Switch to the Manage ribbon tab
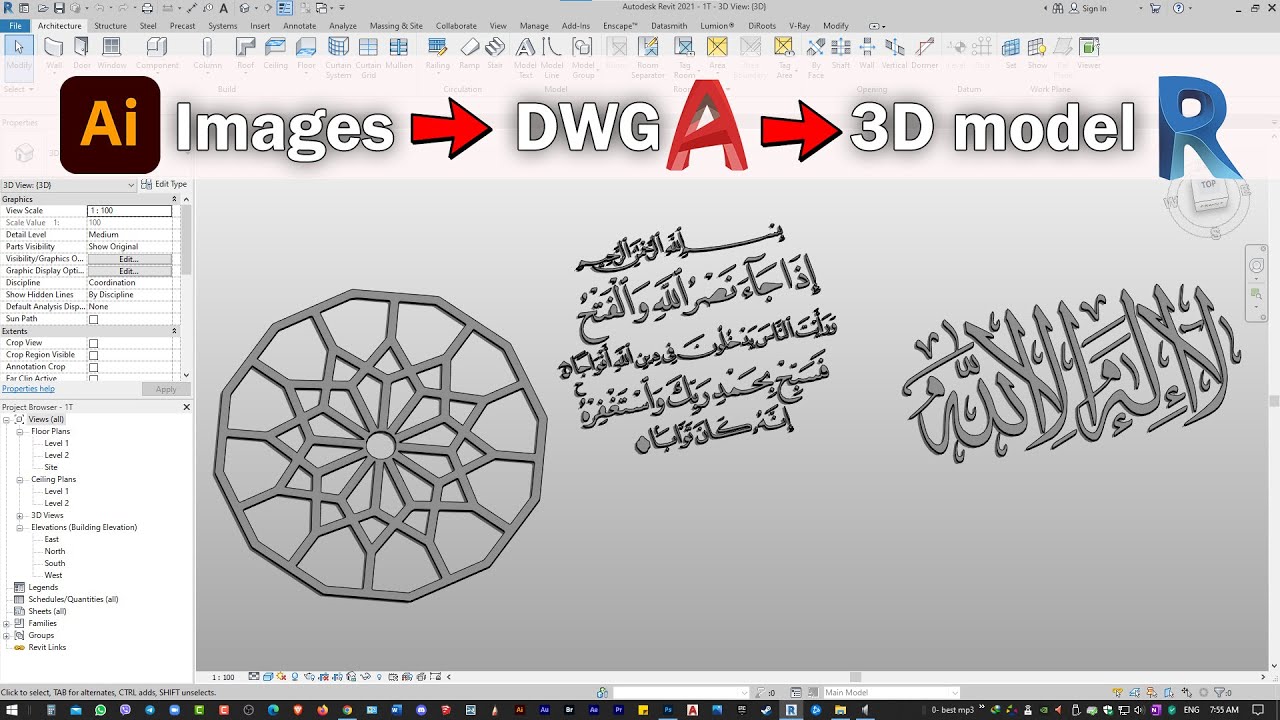 point(534,26)
